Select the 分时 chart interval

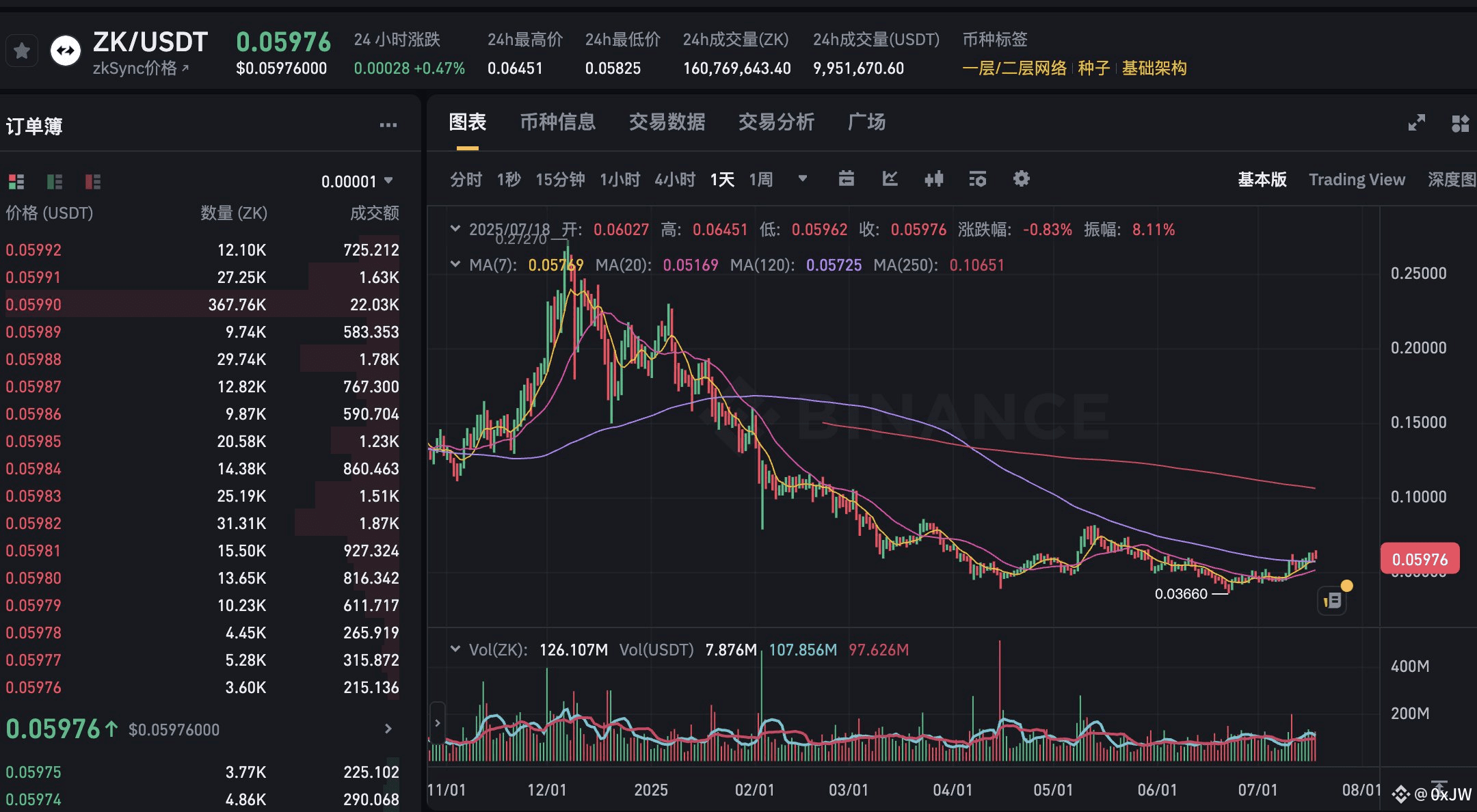point(466,180)
